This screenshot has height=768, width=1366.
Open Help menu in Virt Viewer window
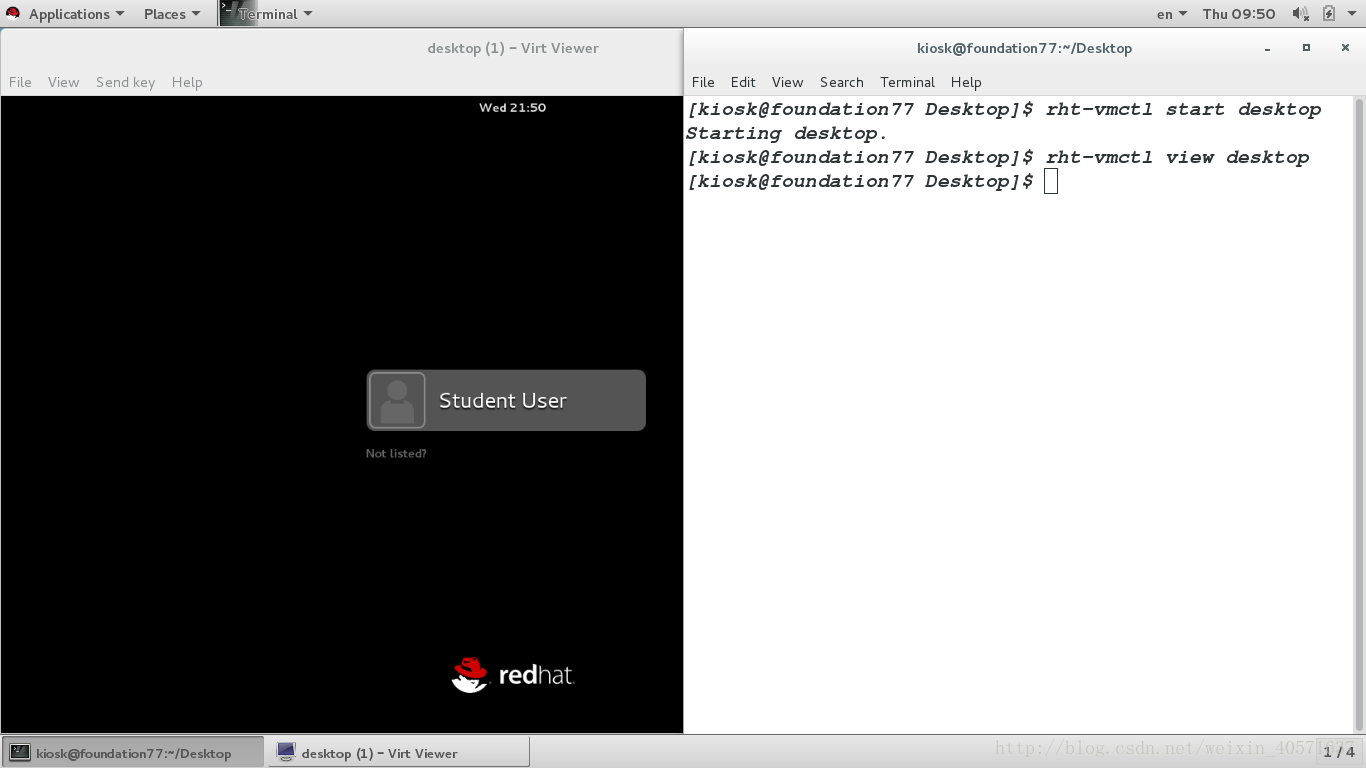click(187, 82)
